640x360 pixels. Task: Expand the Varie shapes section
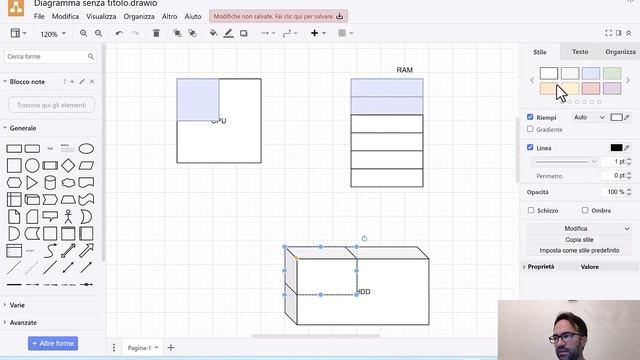coord(17,305)
